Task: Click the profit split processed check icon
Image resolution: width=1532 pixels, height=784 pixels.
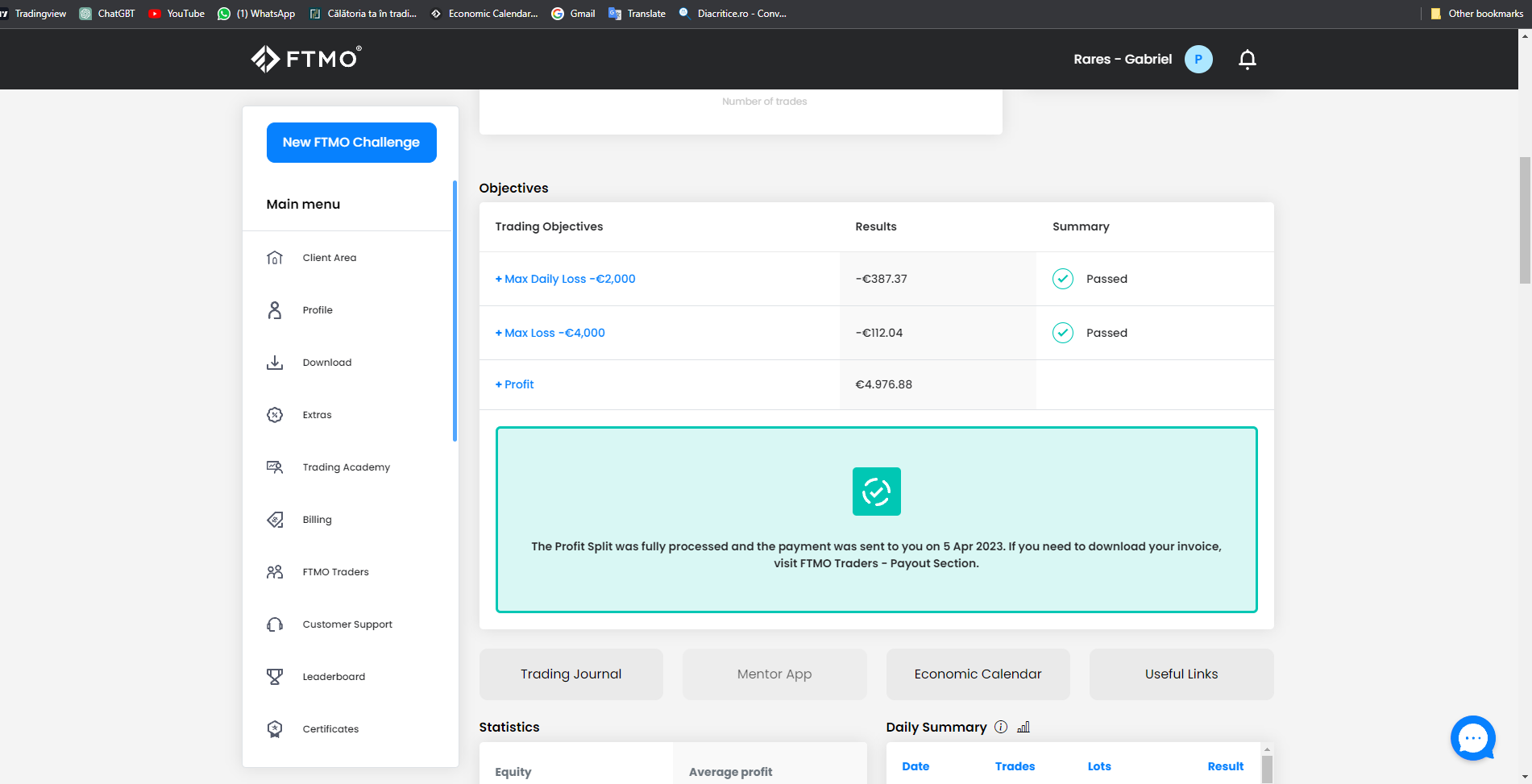Action: [877, 492]
